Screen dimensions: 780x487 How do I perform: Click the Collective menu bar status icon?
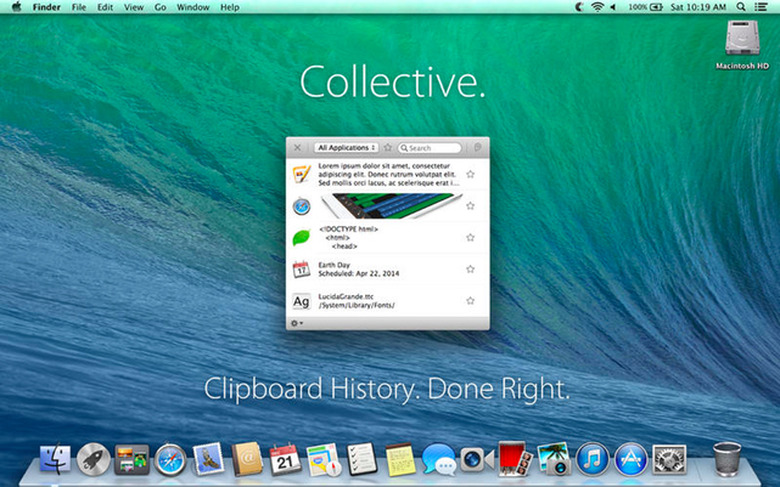[581, 7]
